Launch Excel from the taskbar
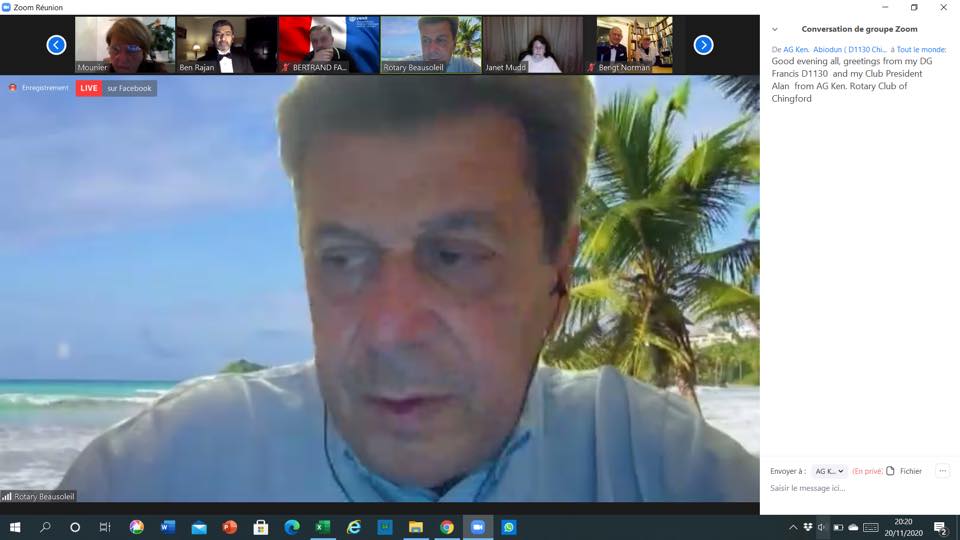The height and width of the screenshot is (540, 960). tap(322, 527)
